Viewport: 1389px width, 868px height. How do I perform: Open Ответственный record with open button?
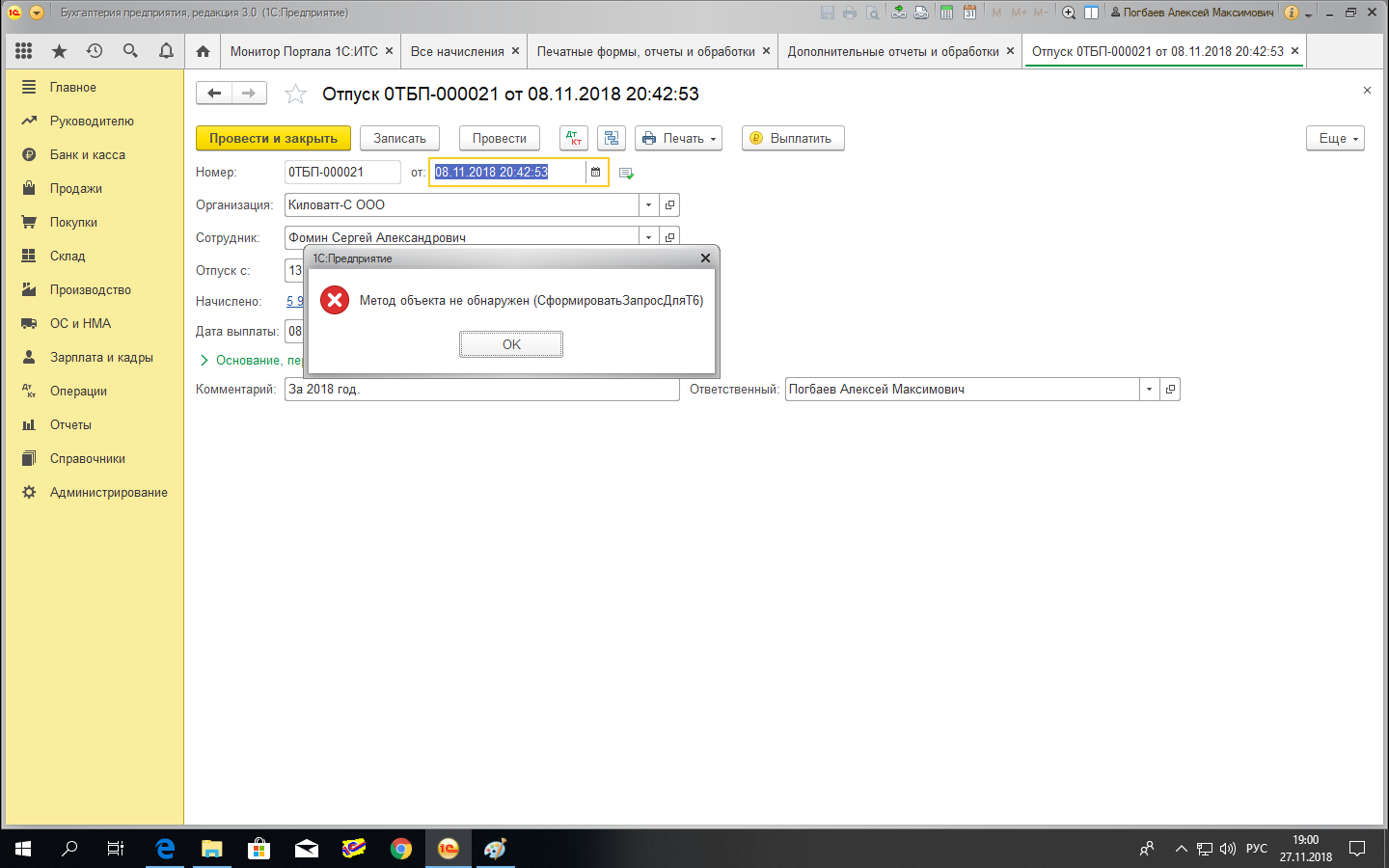[1170, 389]
